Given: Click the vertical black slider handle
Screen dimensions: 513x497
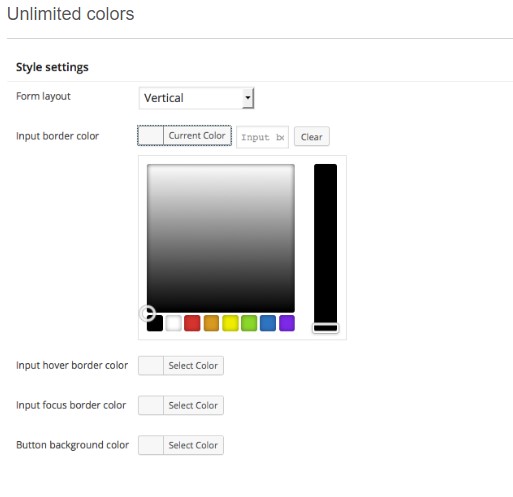Looking at the screenshot, I should 325,328.
